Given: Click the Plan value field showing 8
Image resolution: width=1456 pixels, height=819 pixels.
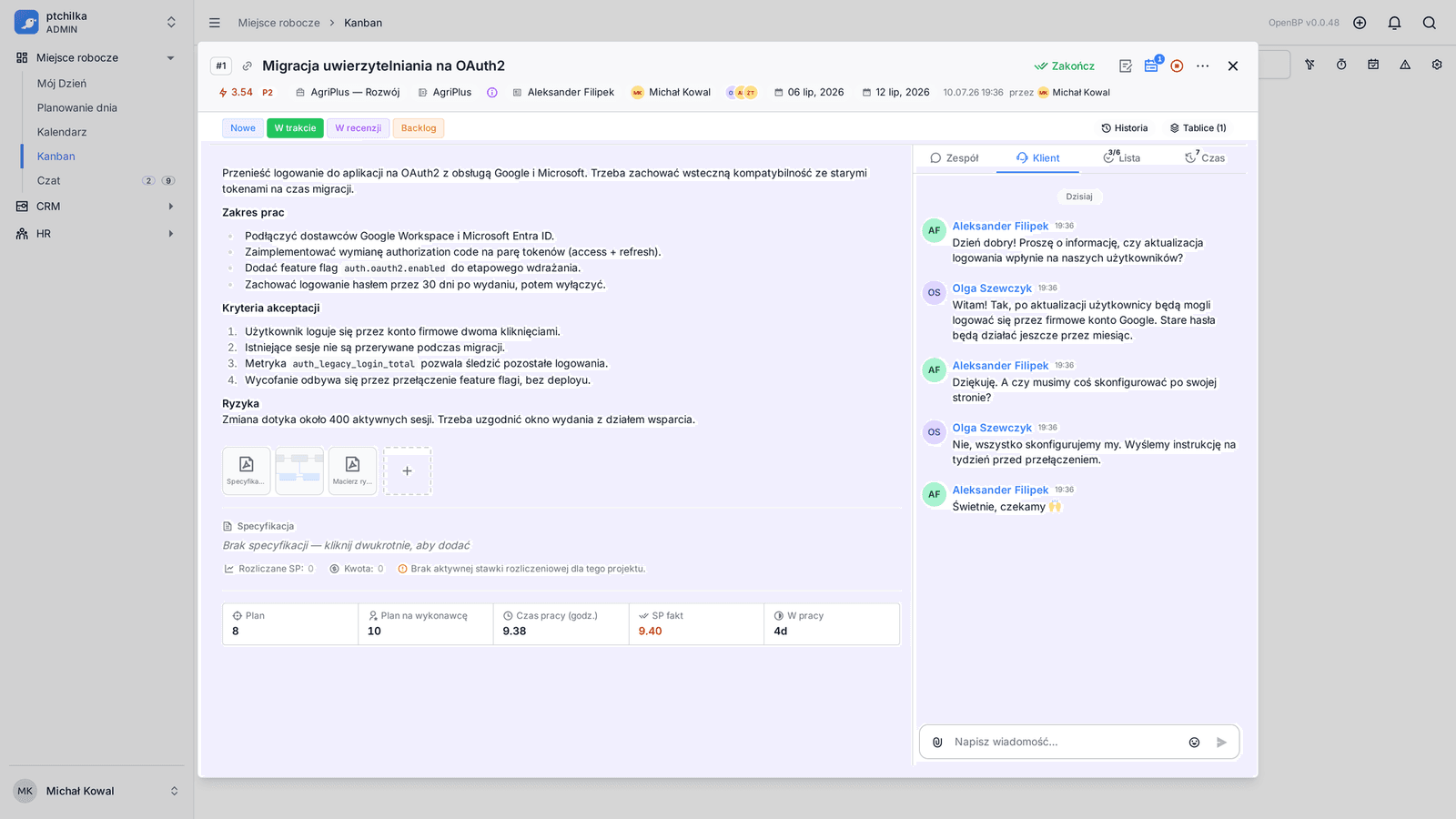Looking at the screenshot, I should [290, 624].
